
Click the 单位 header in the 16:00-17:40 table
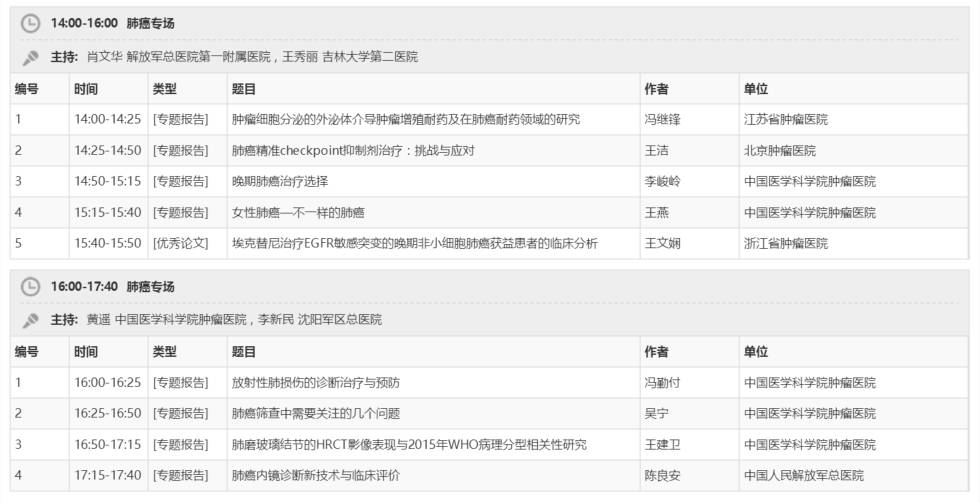[x=756, y=352]
